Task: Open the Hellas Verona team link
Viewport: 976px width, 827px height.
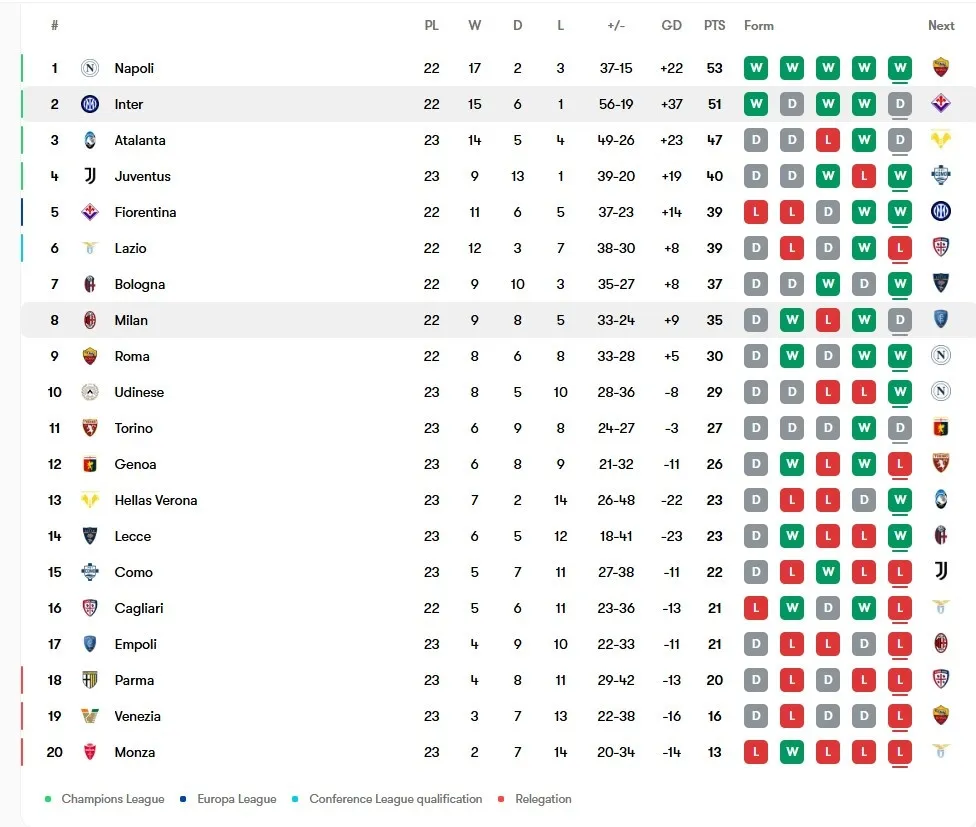Action: tap(156, 500)
